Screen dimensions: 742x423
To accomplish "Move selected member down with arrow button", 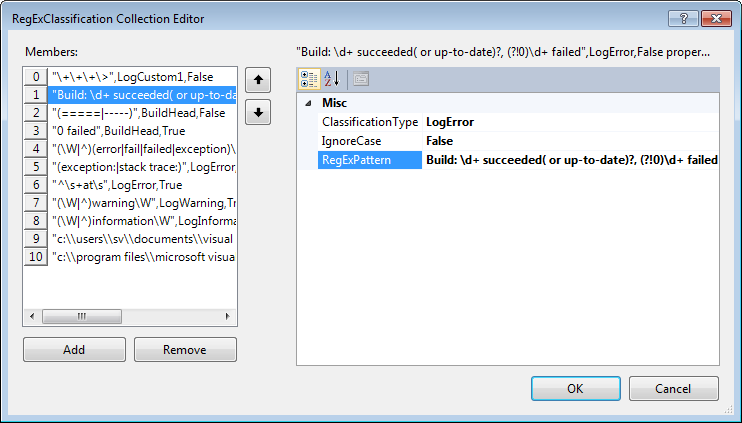I will [259, 112].
